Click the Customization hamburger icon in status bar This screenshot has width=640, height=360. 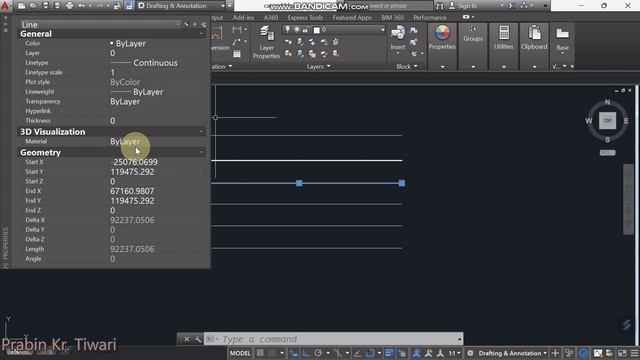coord(634,353)
